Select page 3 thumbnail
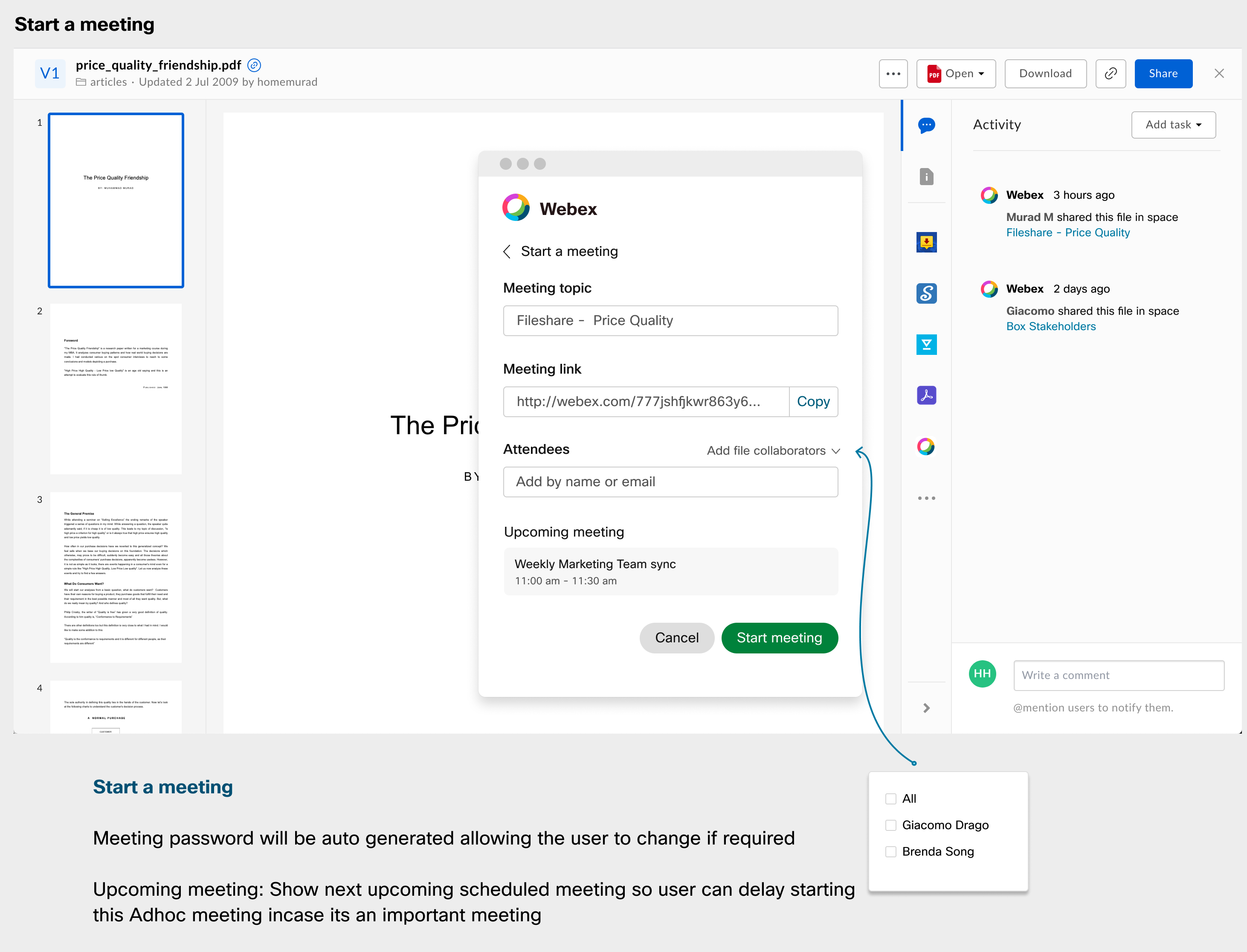Image resolution: width=1247 pixels, height=952 pixels. tap(116, 578)
